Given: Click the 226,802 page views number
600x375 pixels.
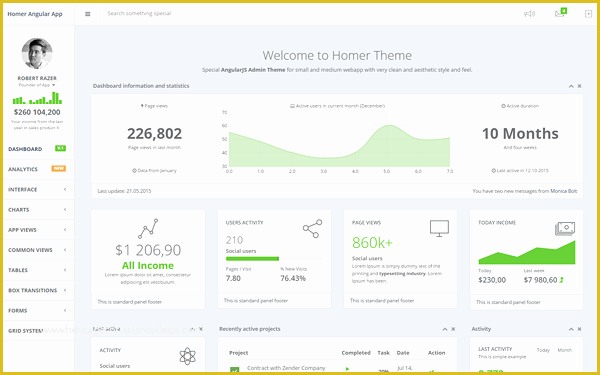Looking at the screenshot, I should pyautogui.click(x=155, y=134).
